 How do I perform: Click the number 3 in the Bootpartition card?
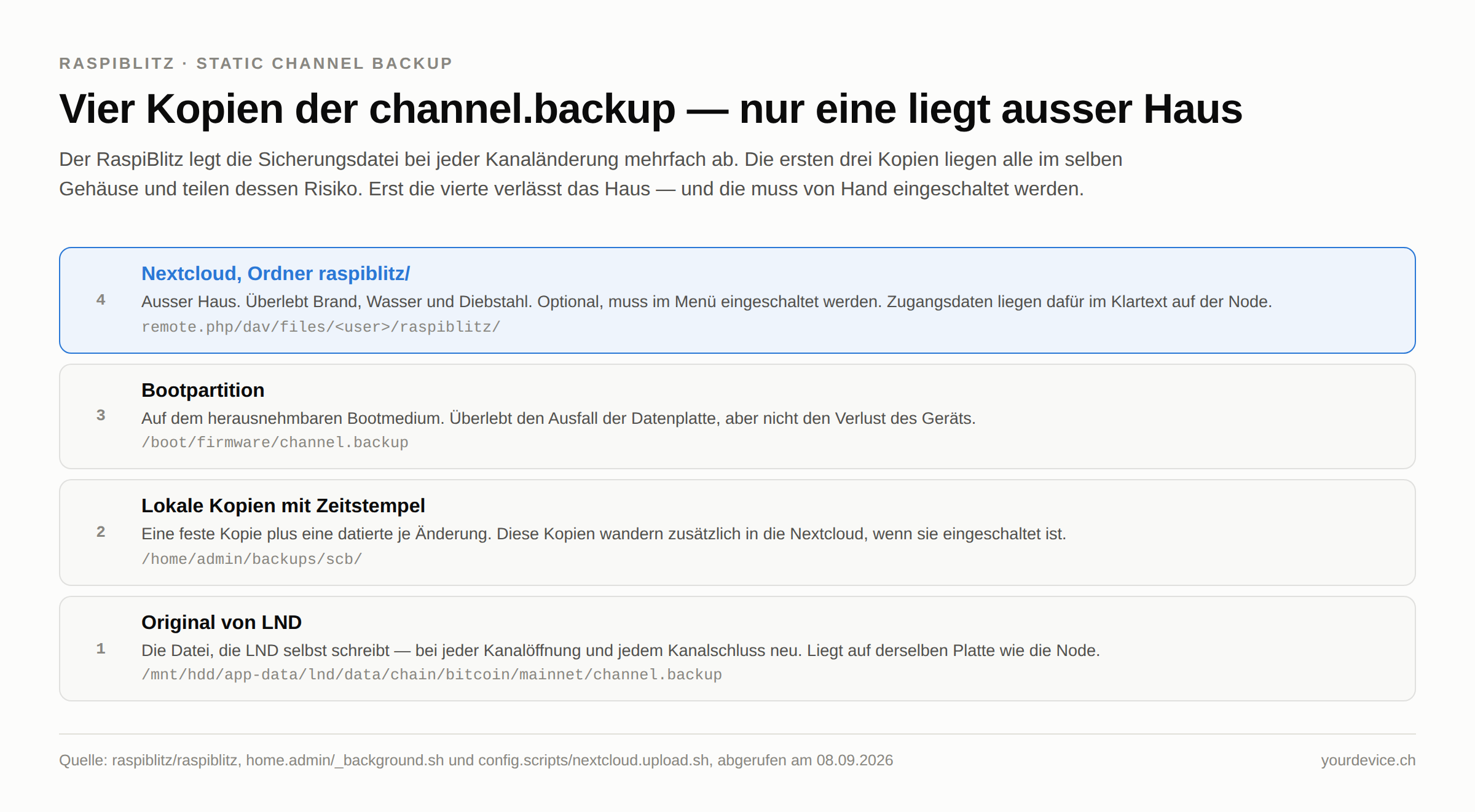(101, 415)
